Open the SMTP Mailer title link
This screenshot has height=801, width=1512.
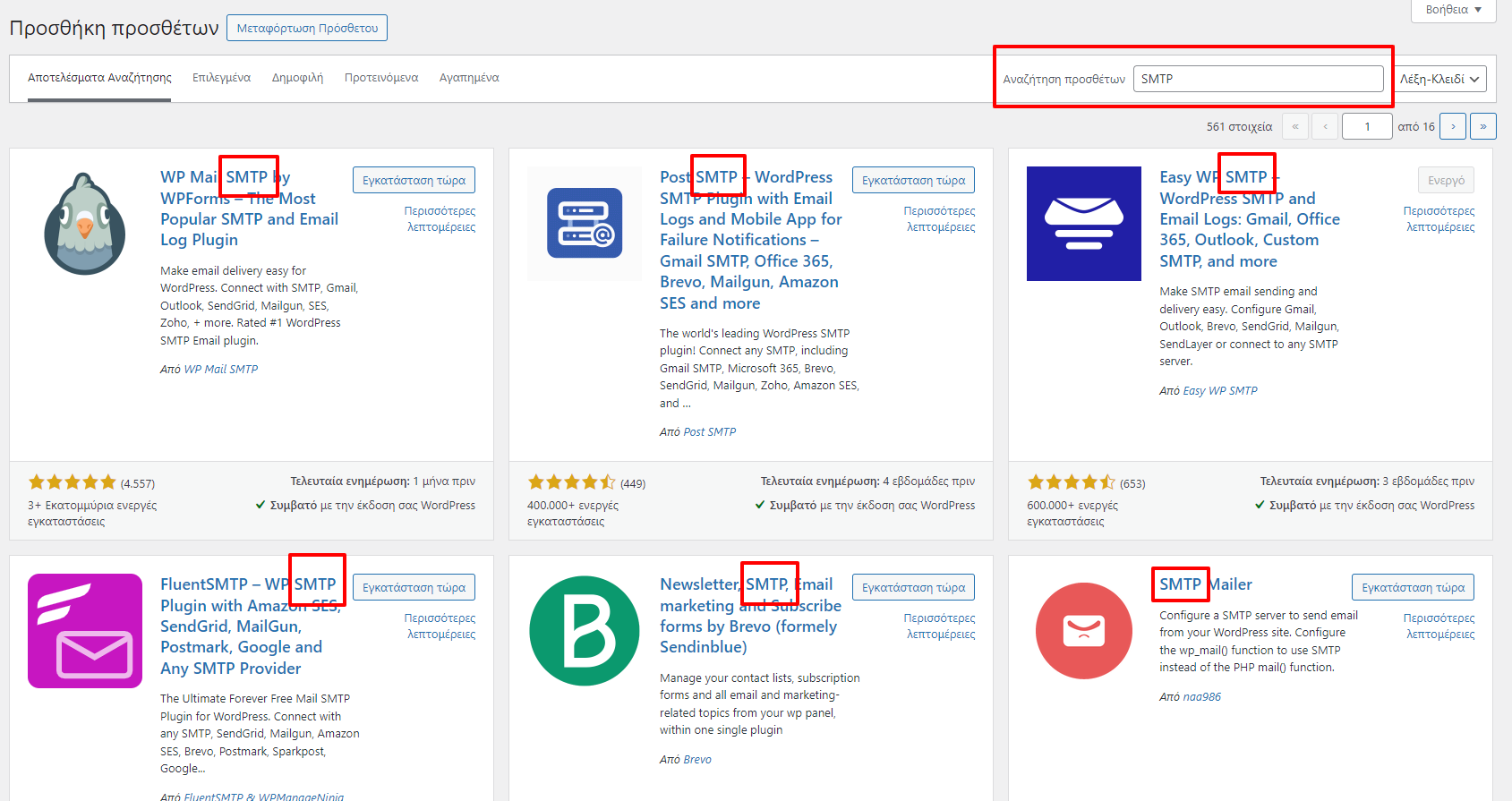[x=1206, y=584]
